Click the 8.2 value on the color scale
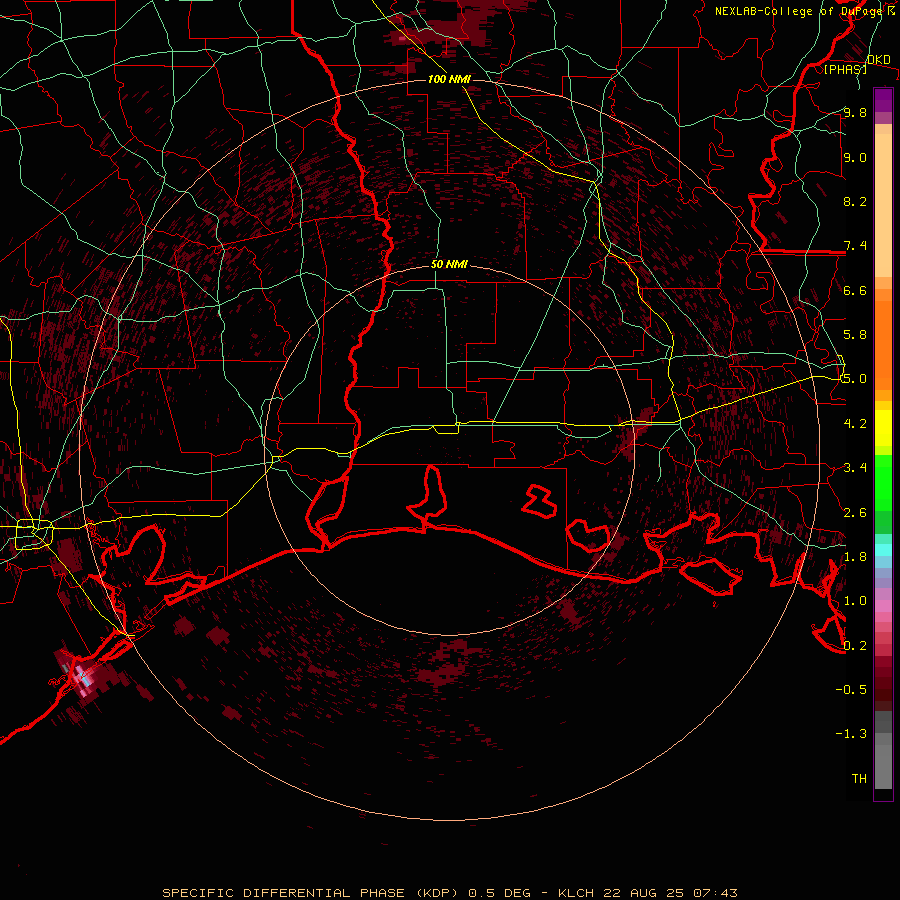900x900 pixels. point(855,201)
